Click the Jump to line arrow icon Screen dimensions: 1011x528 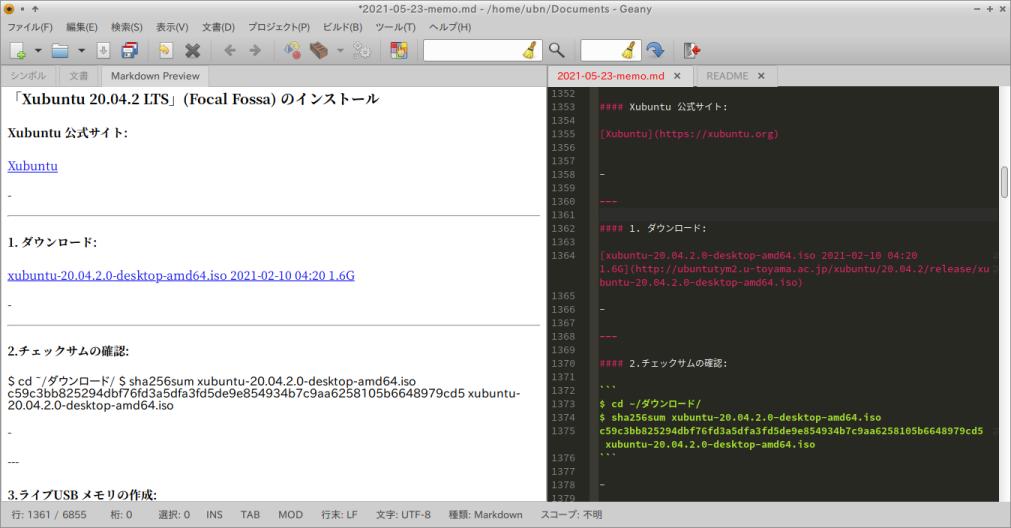(655, 50)
